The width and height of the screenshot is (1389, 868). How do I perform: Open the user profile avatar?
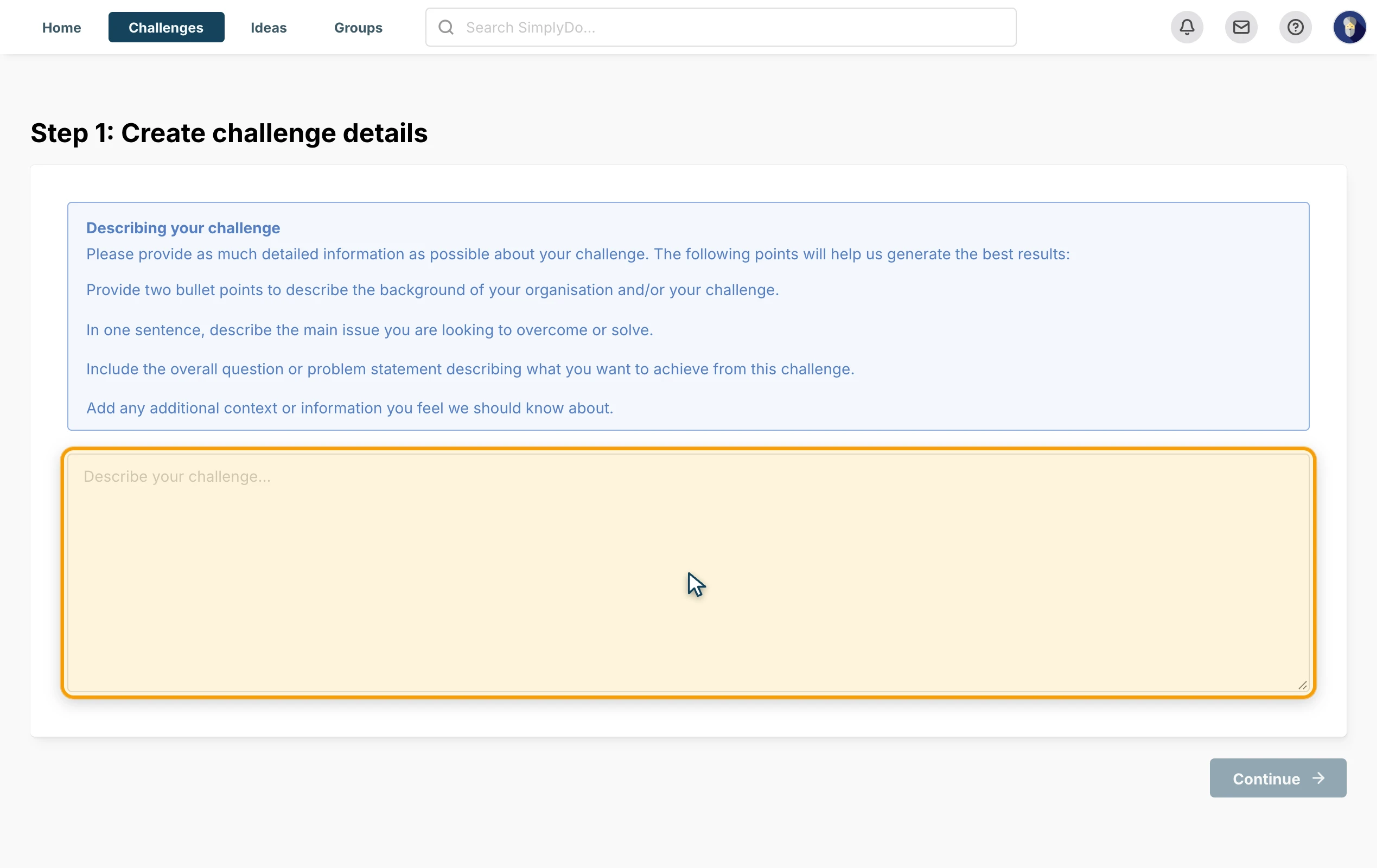pos(1349,27)
